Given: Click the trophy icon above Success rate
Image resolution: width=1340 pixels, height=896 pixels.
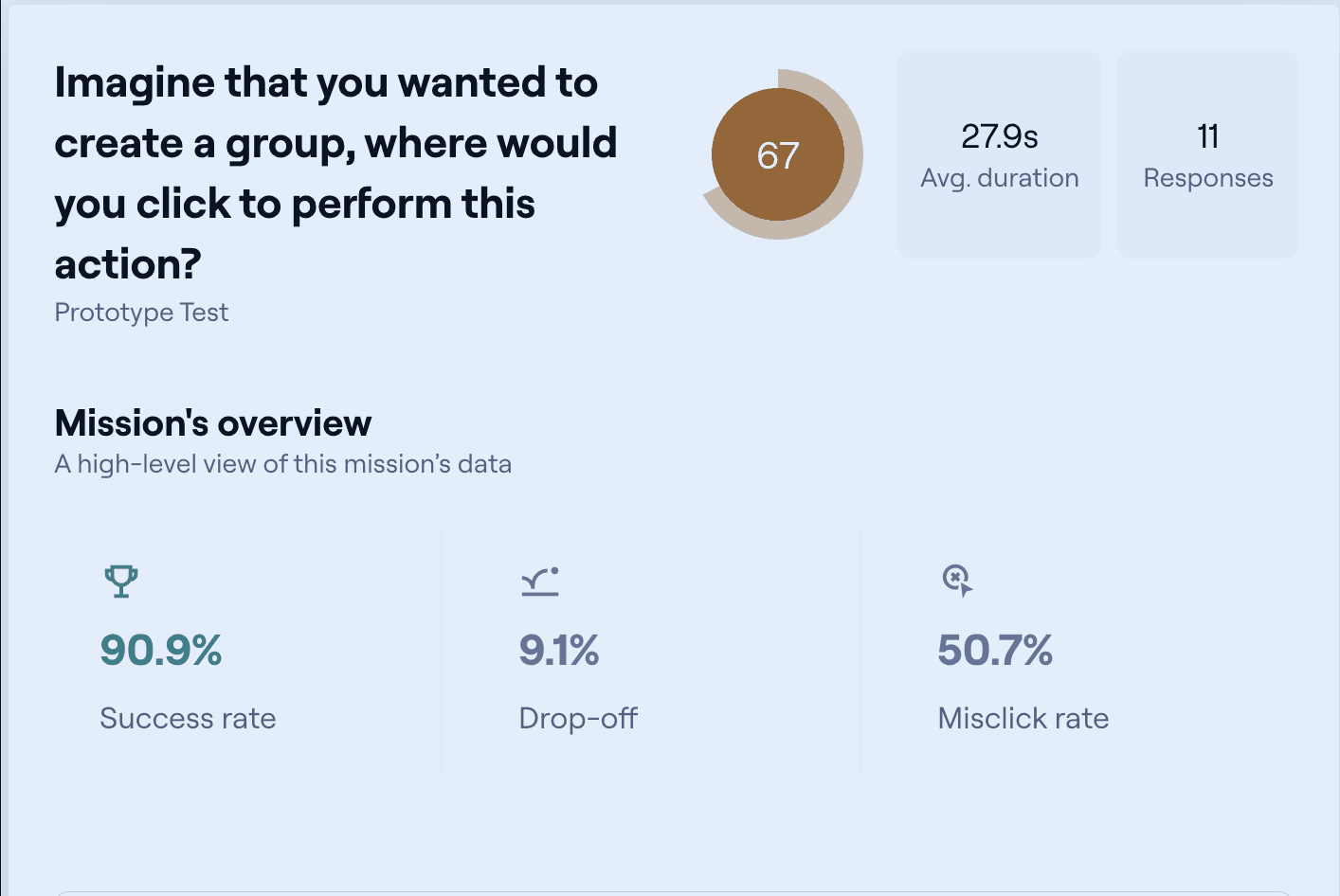Looking at the screenshot, I should pos(120,581).
